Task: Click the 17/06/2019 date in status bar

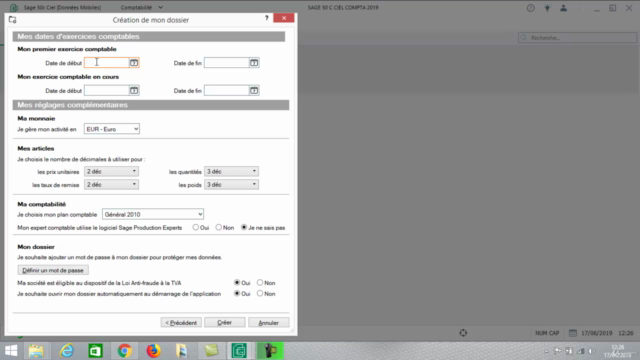Action: point(597,333)
